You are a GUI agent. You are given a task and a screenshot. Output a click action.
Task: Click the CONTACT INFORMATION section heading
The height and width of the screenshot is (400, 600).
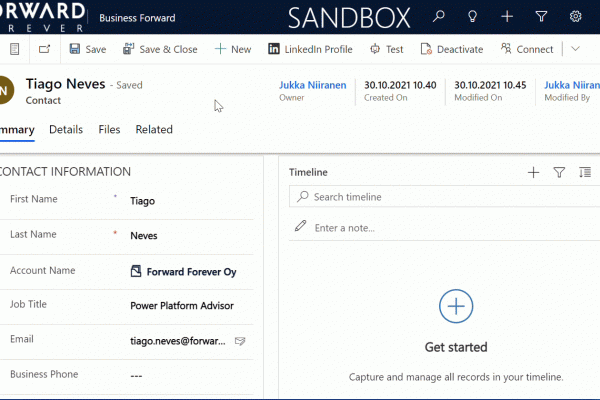65,171
